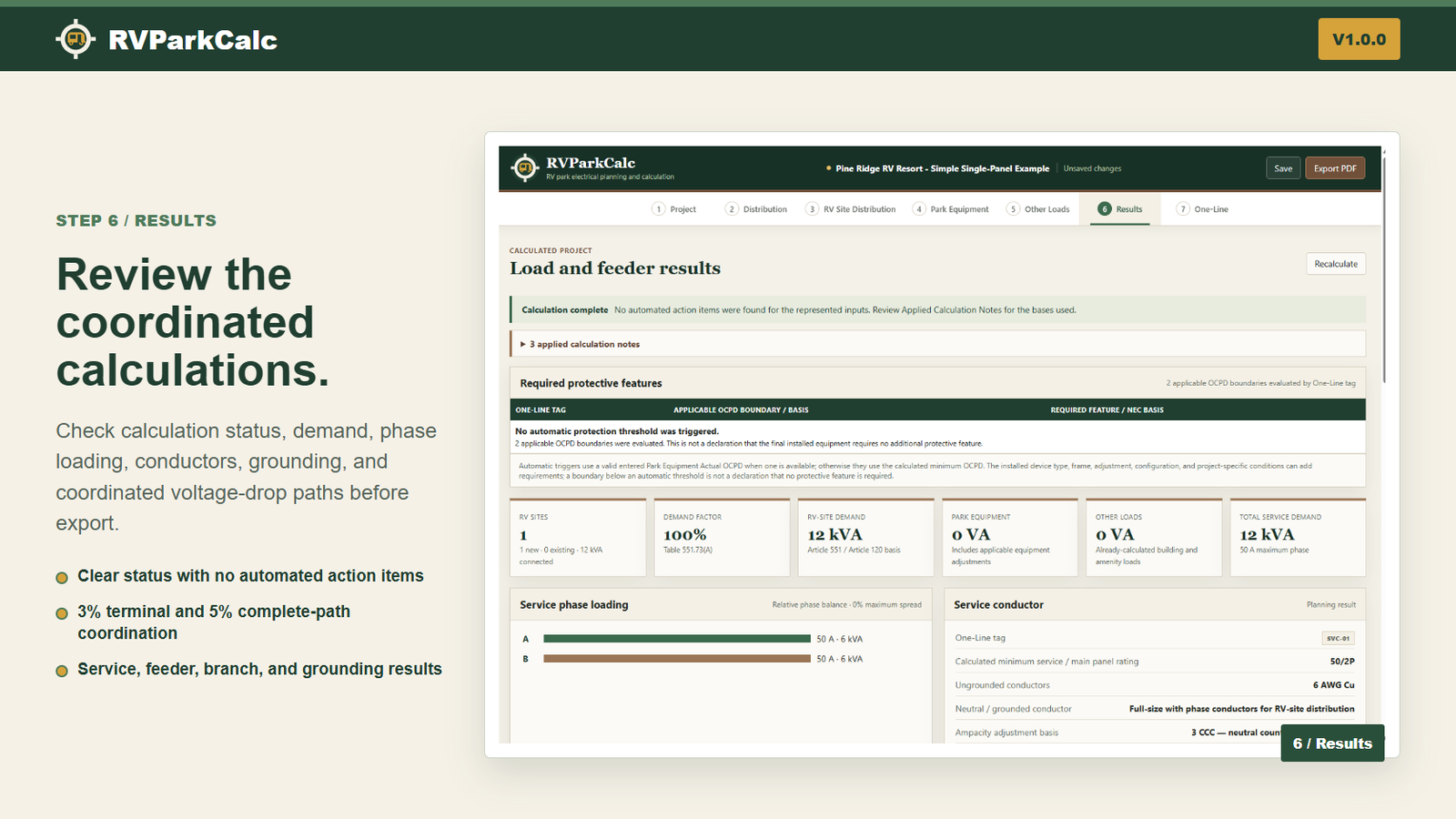1456x819 pixels.
Task: Click the 'Service phase loading' heading
Action: (x=574, y=604)
